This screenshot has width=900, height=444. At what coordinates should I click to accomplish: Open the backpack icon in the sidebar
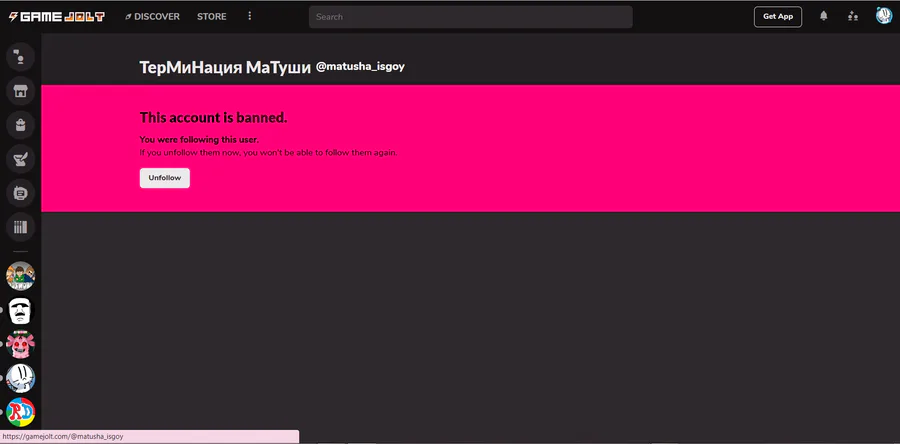[21, 125]
